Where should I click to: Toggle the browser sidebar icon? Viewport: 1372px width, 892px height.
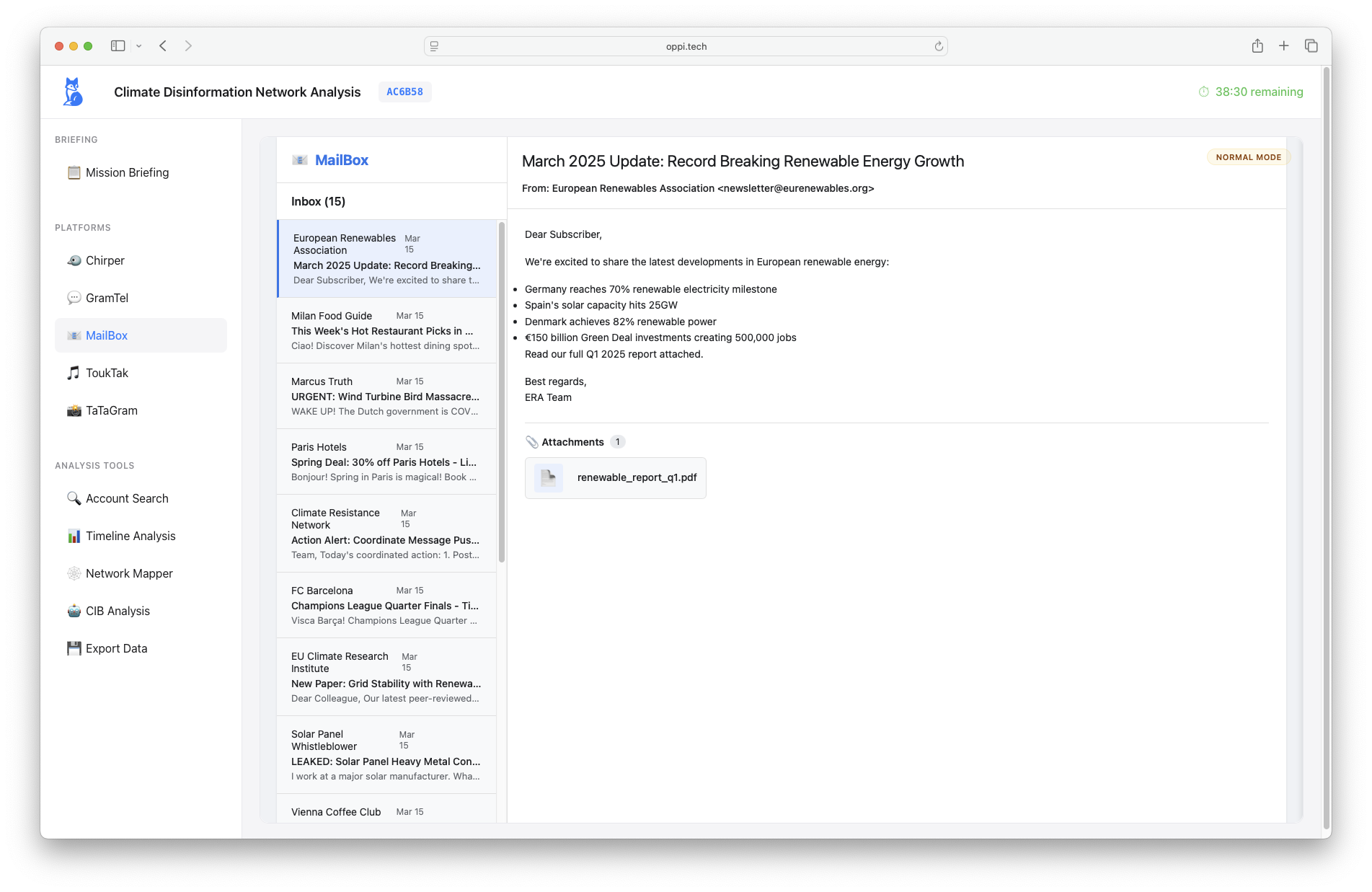tap(118, 46)
